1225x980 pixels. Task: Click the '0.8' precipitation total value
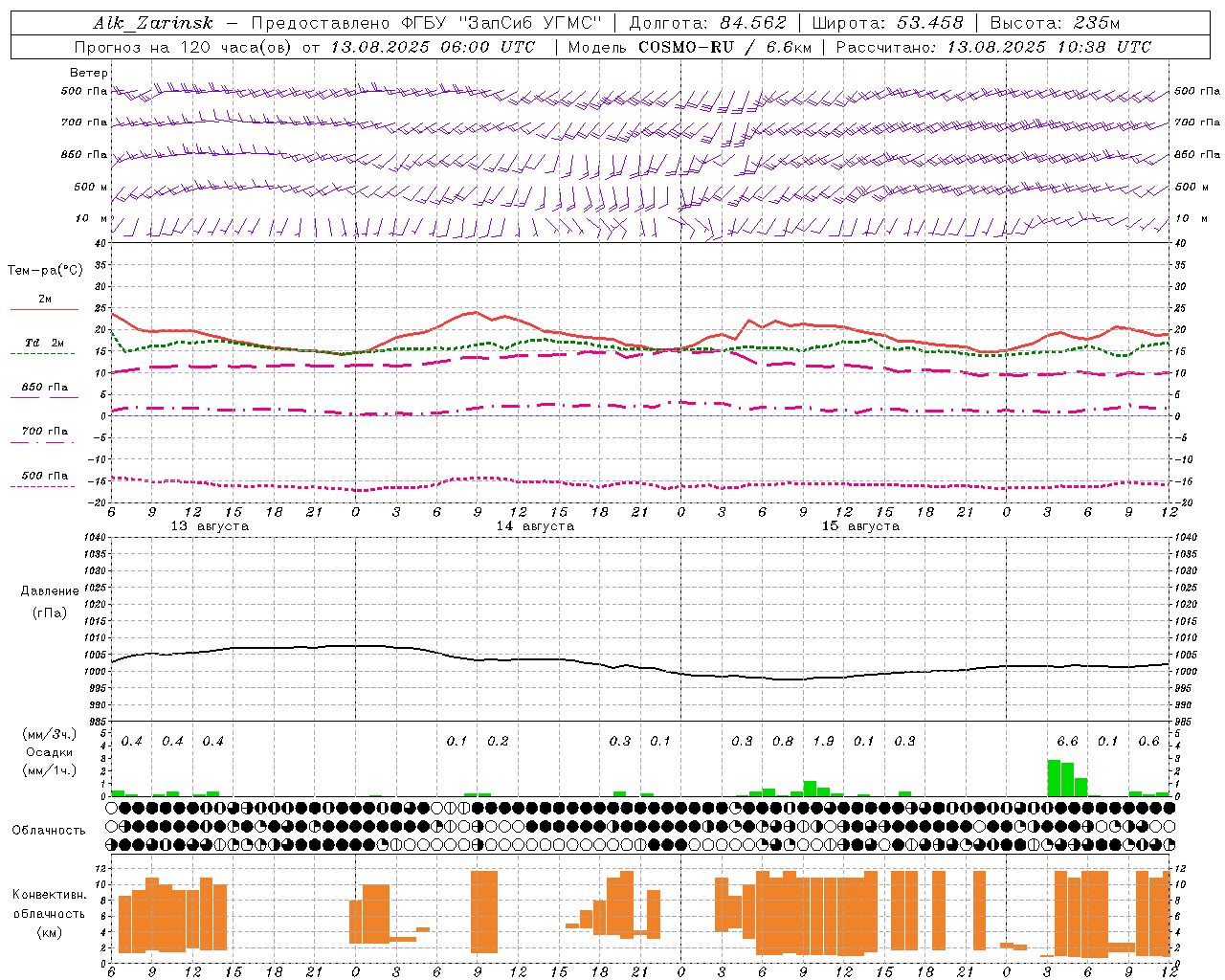(783, 742)
